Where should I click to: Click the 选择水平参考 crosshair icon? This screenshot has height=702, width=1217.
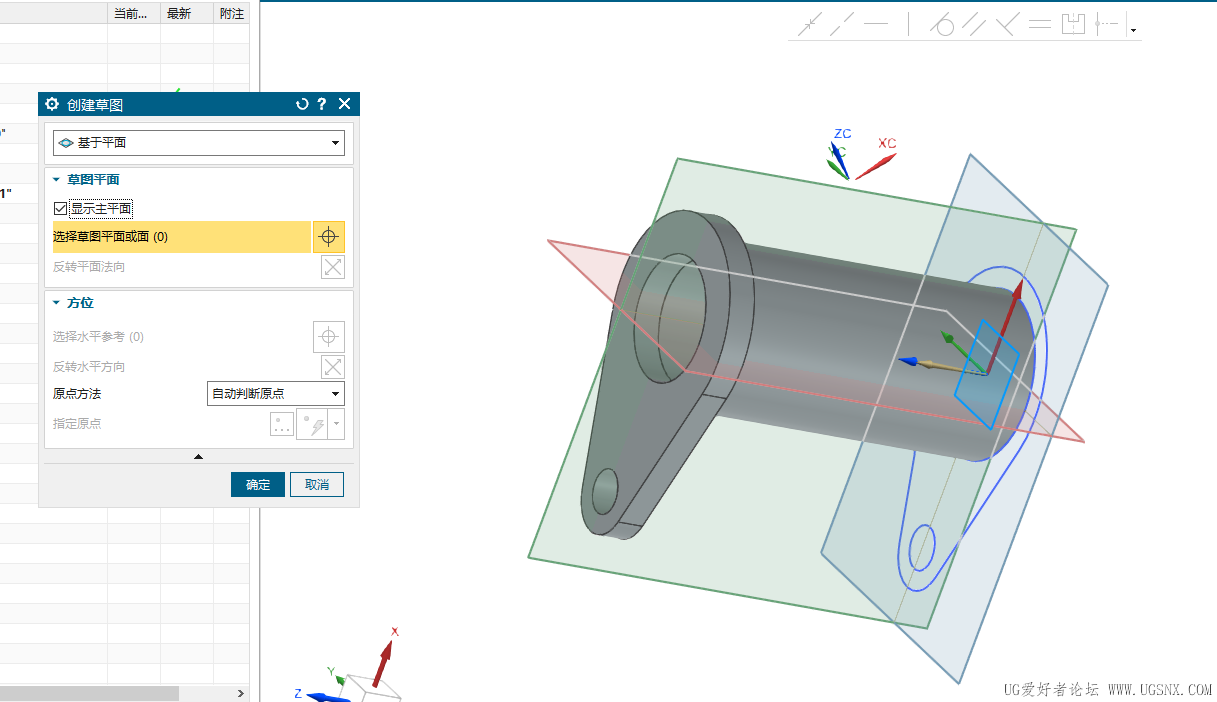329,337
